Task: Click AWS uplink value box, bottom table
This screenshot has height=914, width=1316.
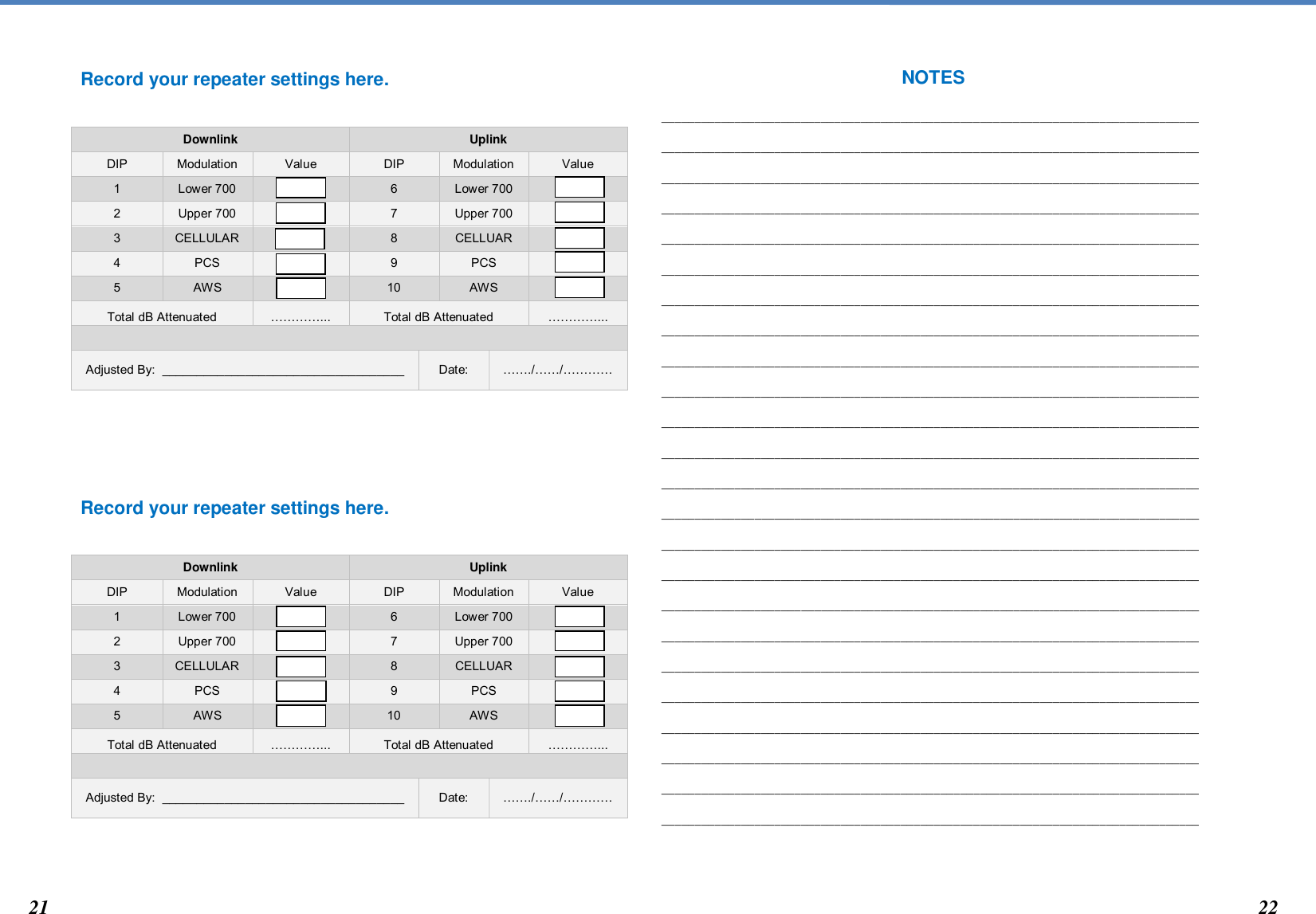Action: point(579,716)
